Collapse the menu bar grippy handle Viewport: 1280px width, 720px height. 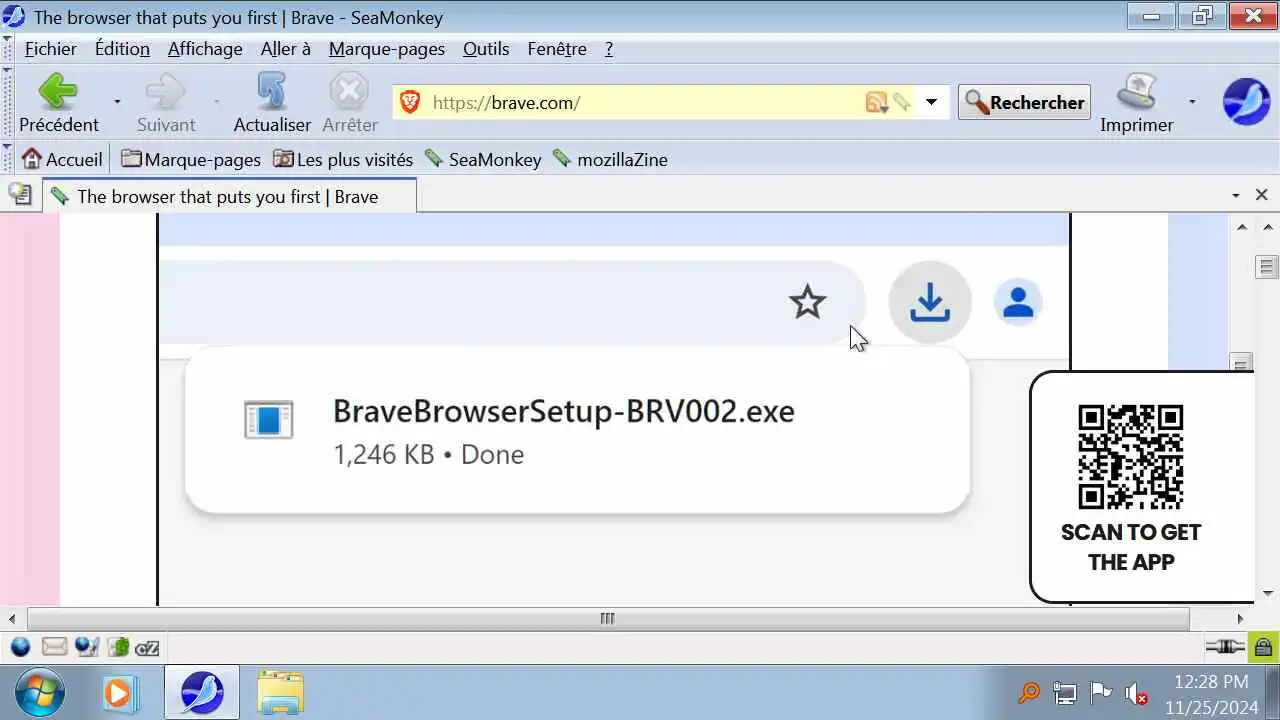pos(7,48)
